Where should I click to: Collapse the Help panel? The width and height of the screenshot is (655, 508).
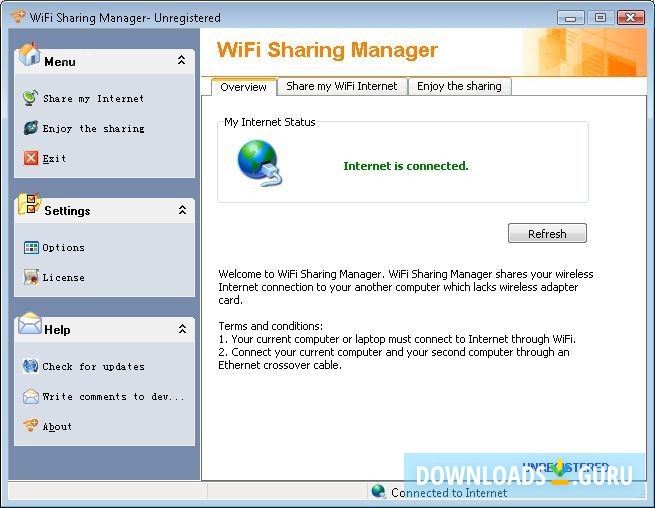tap(182, 329)
